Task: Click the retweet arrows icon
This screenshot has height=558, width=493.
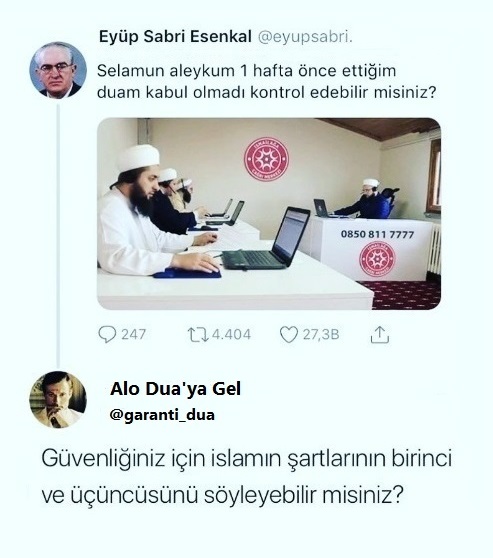Action: pyautogui.click(x=198, y=335)
